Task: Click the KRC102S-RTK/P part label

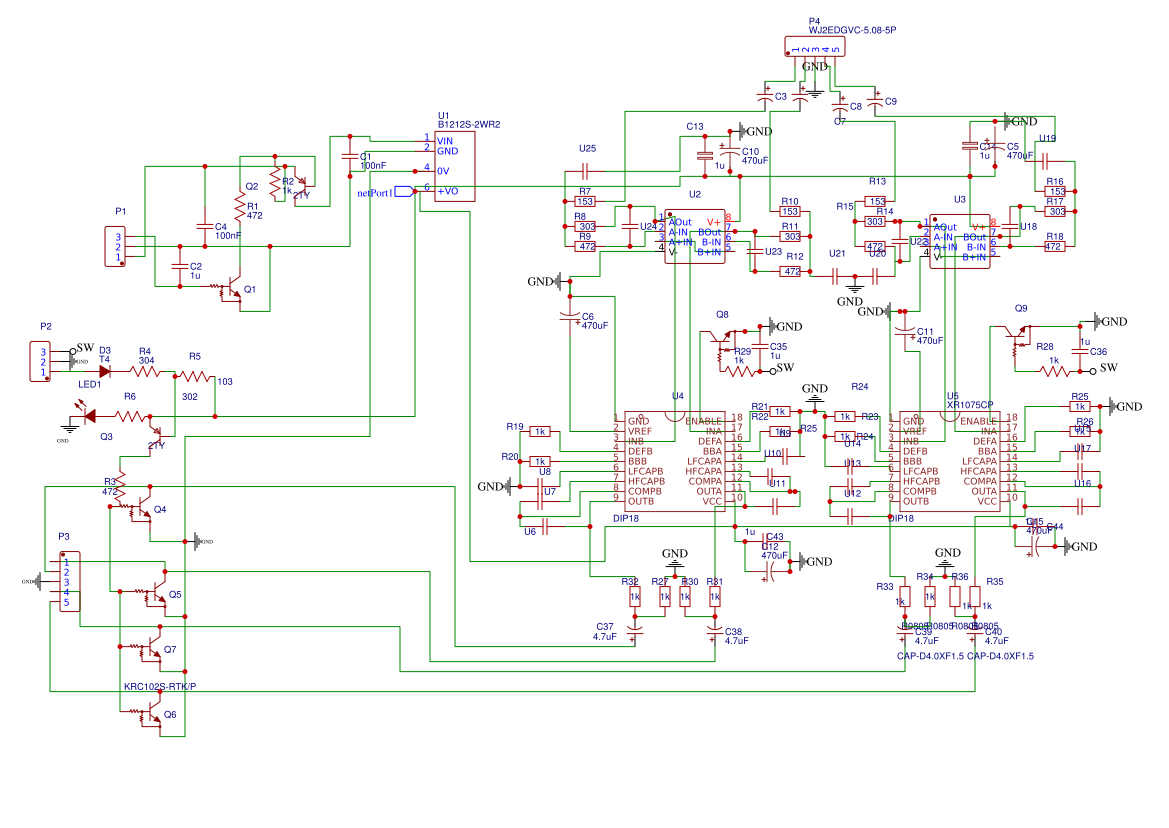Action: (160, 686)
